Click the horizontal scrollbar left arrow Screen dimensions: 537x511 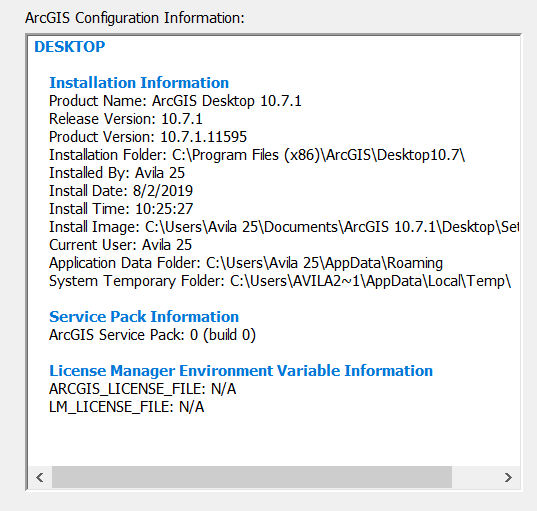[x=40, y=477]
